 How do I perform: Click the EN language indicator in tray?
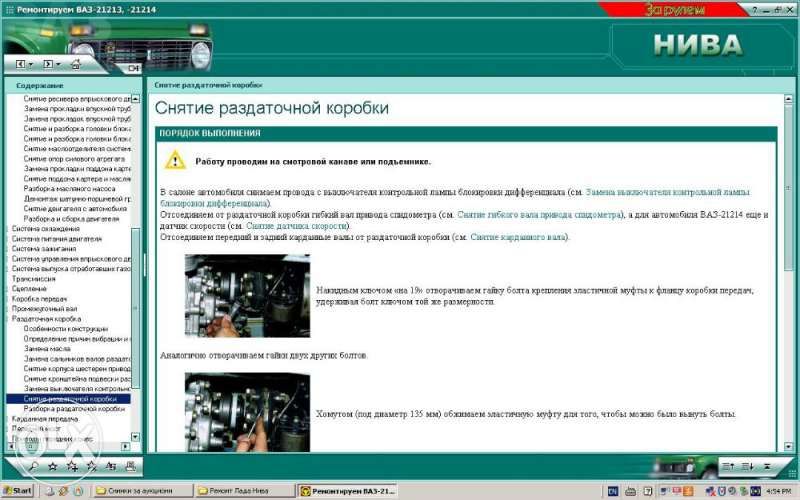click(x=613, y=491)
